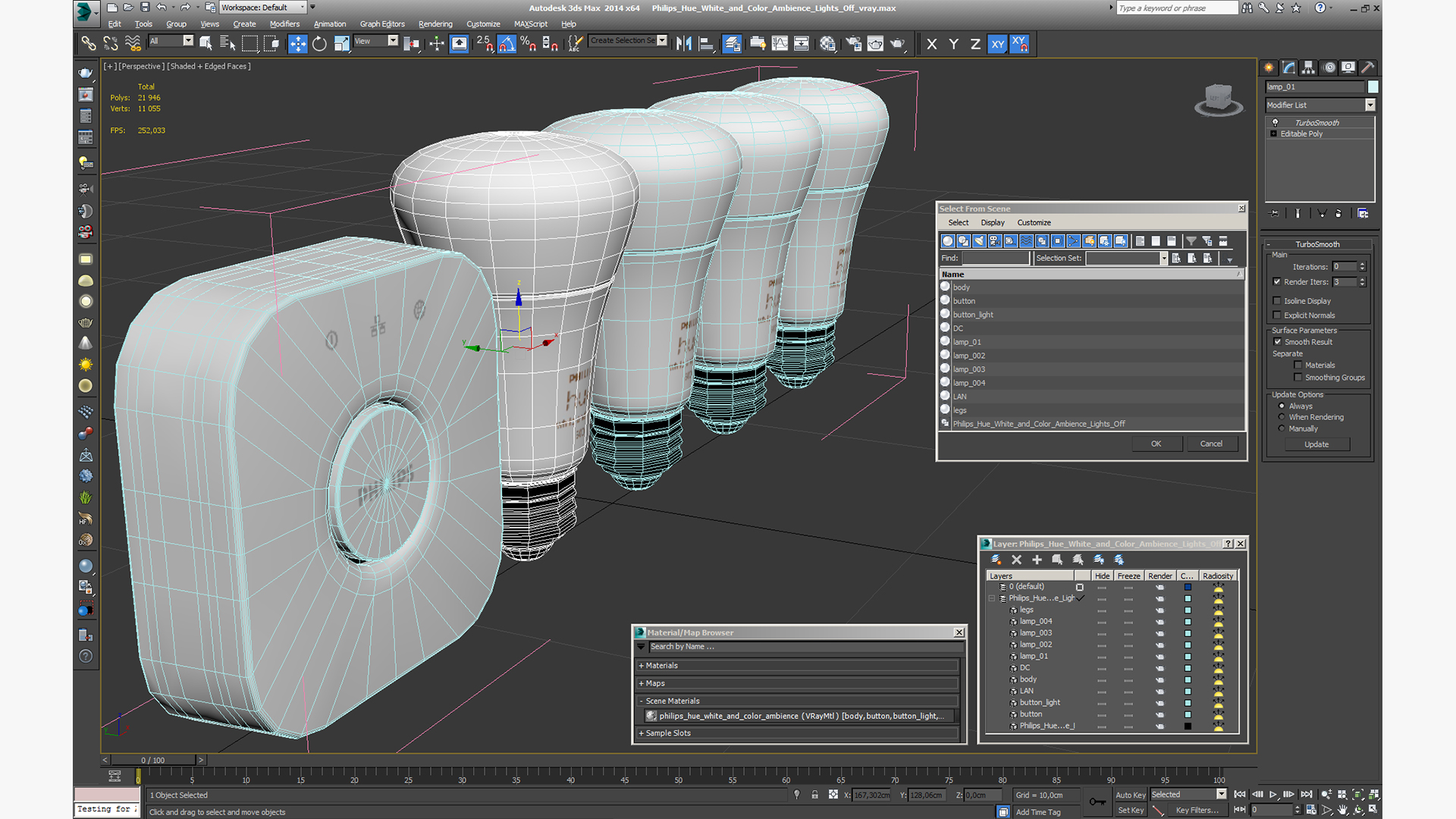Toggle Display Lights filter in Select From Scene
The width and height of the screenshot is (1456, 819).
pos(979,241)
